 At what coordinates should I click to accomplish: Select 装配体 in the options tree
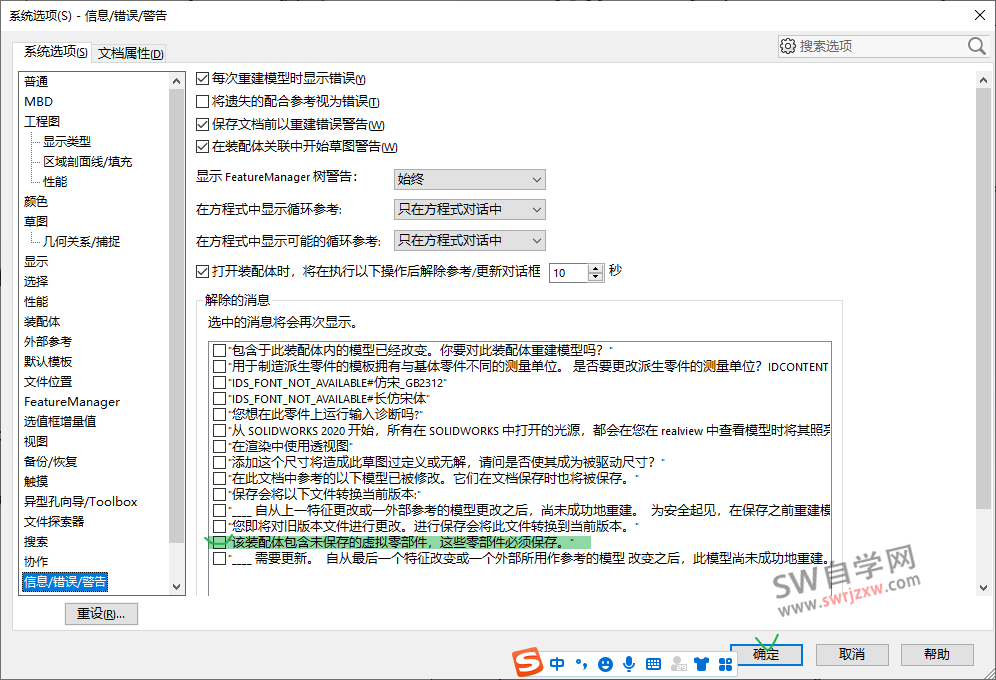(42, 321)
